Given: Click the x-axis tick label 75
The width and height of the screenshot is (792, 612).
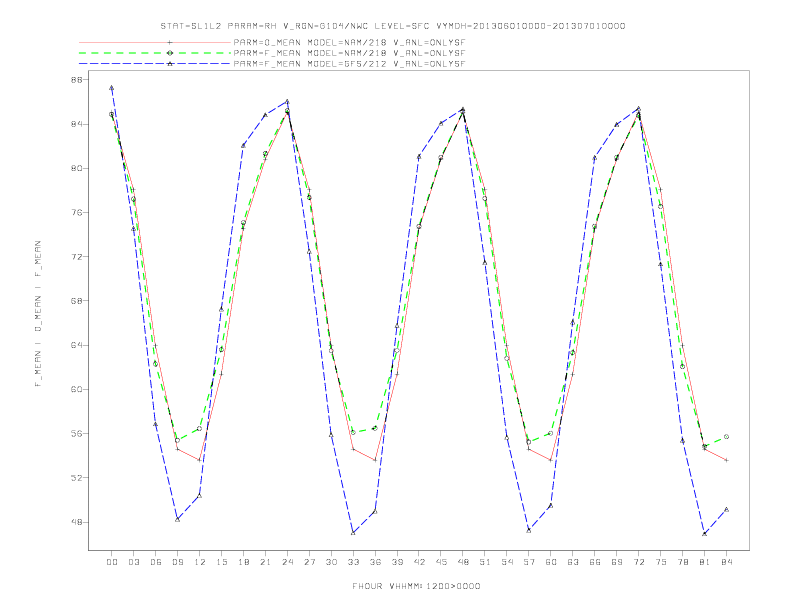Looking at the screenshot, I should (x=661, y=562).
